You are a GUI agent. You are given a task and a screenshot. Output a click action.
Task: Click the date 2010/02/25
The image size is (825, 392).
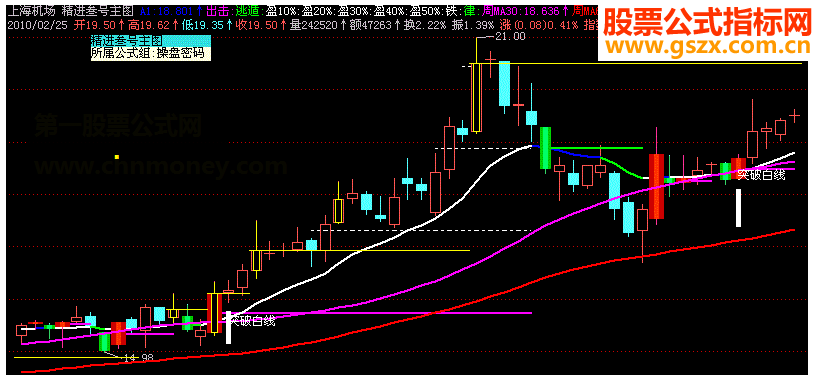pyautogui.click(x=37, y=25)
